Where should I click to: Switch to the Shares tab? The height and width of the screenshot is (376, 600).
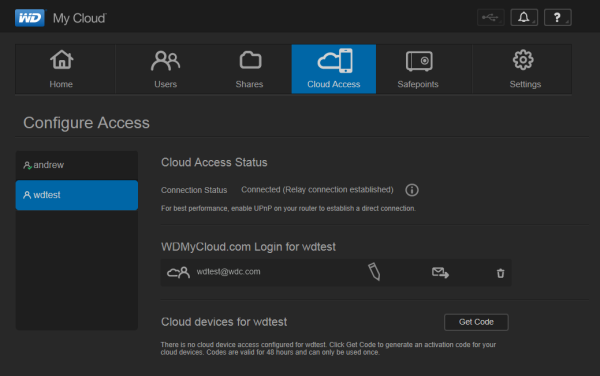click(249, 69)
